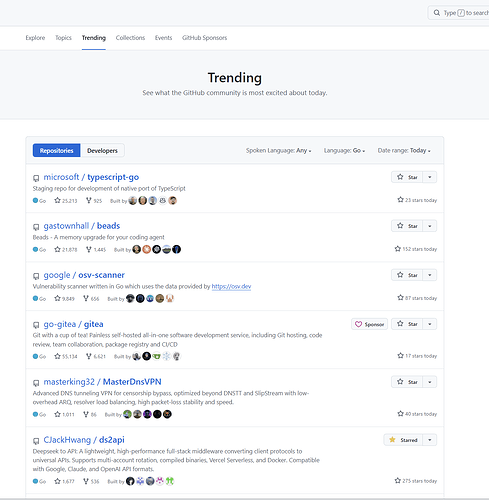
Task: Star the gastownhall / beads repository
Action: coord(407,226)
